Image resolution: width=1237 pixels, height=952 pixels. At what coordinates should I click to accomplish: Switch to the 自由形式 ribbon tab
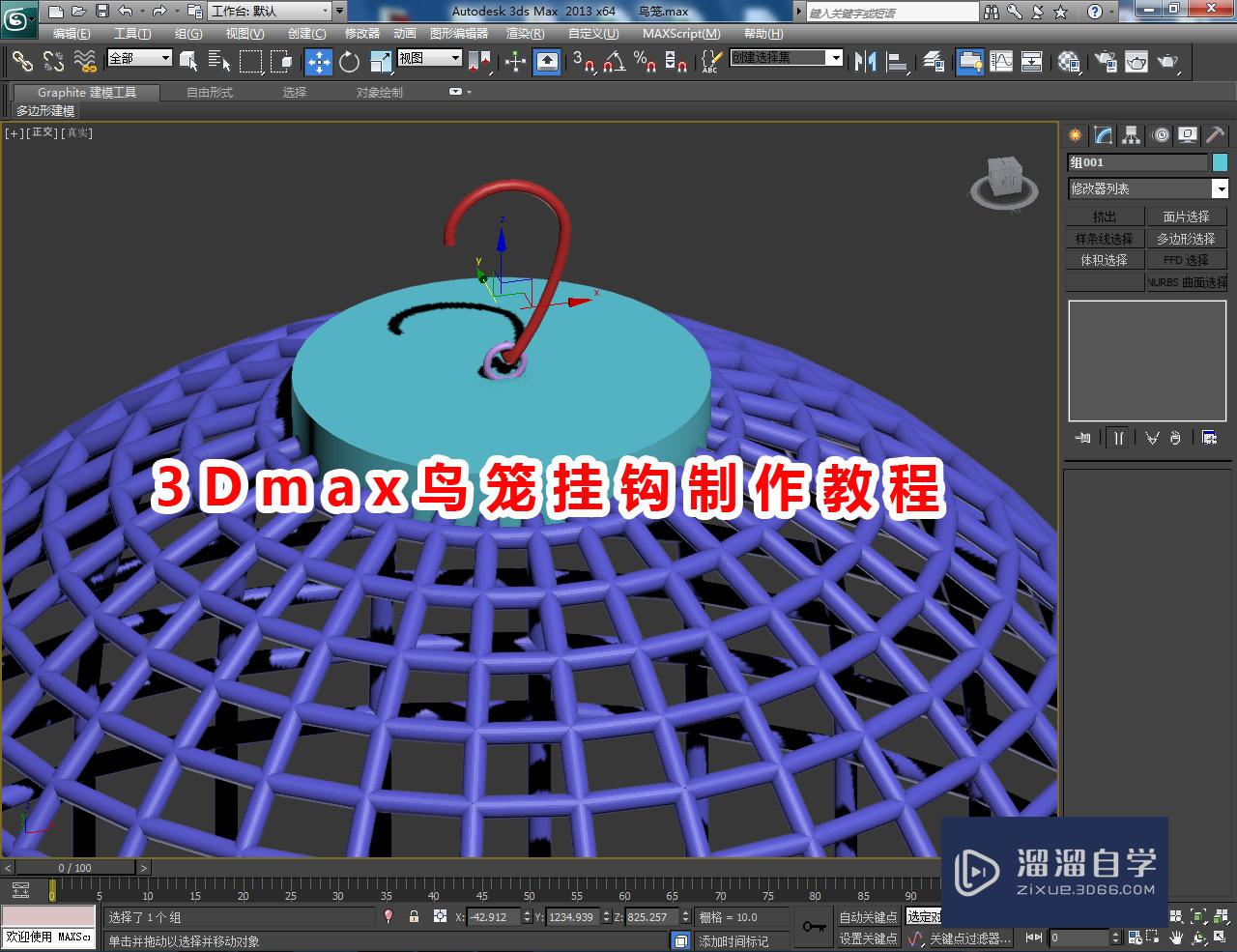pyautogui.click(x=210, y=93)
